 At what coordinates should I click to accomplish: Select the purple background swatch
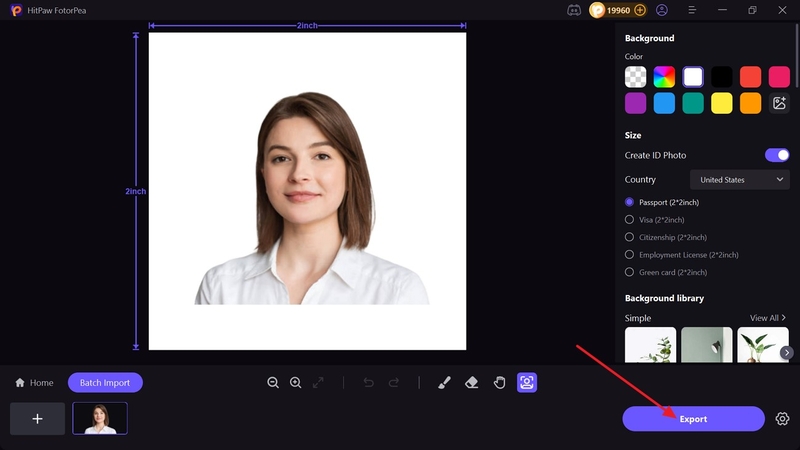tap(635, 103)
